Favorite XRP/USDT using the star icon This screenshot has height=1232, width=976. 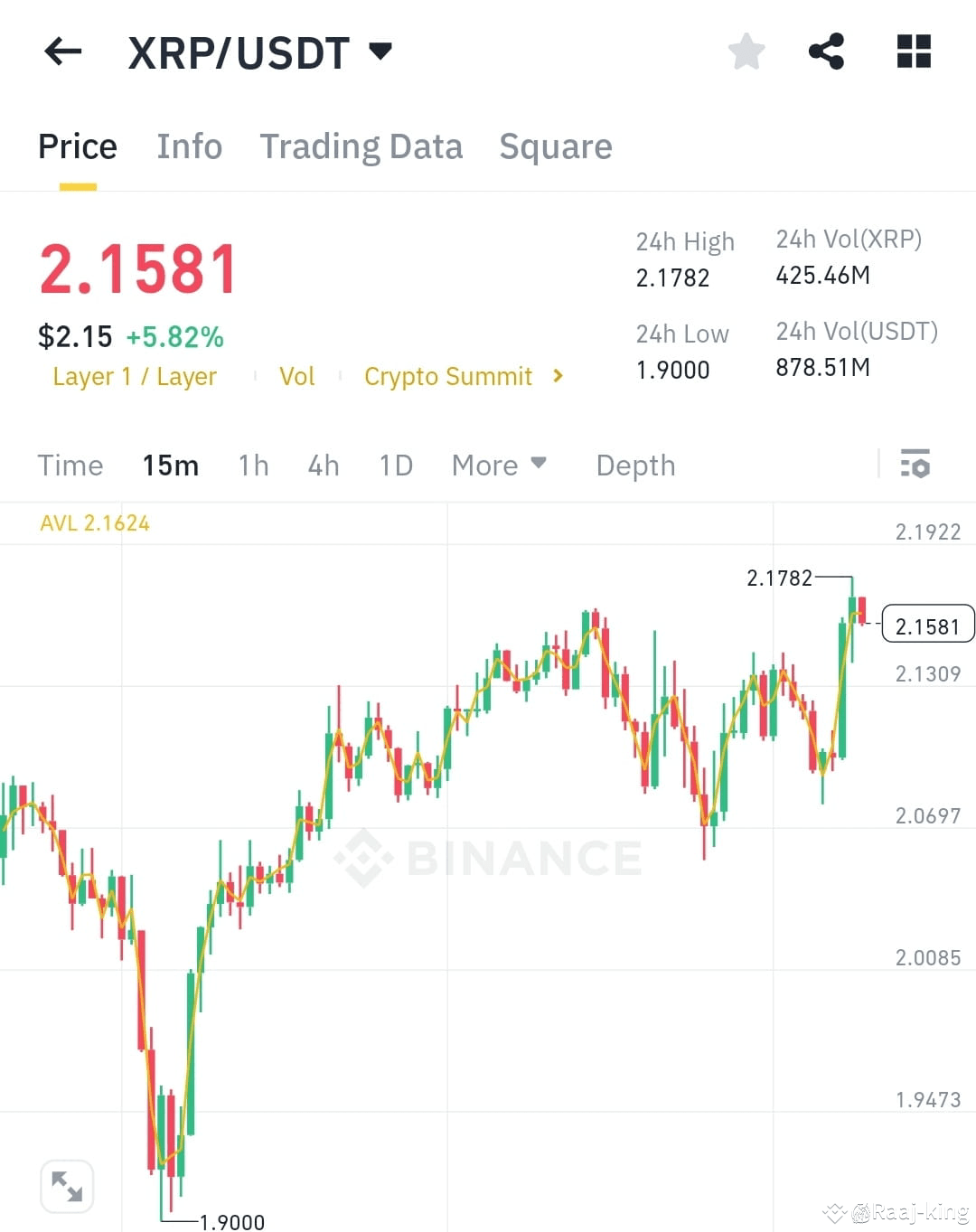pyautogui.click(x=746, y=52)
